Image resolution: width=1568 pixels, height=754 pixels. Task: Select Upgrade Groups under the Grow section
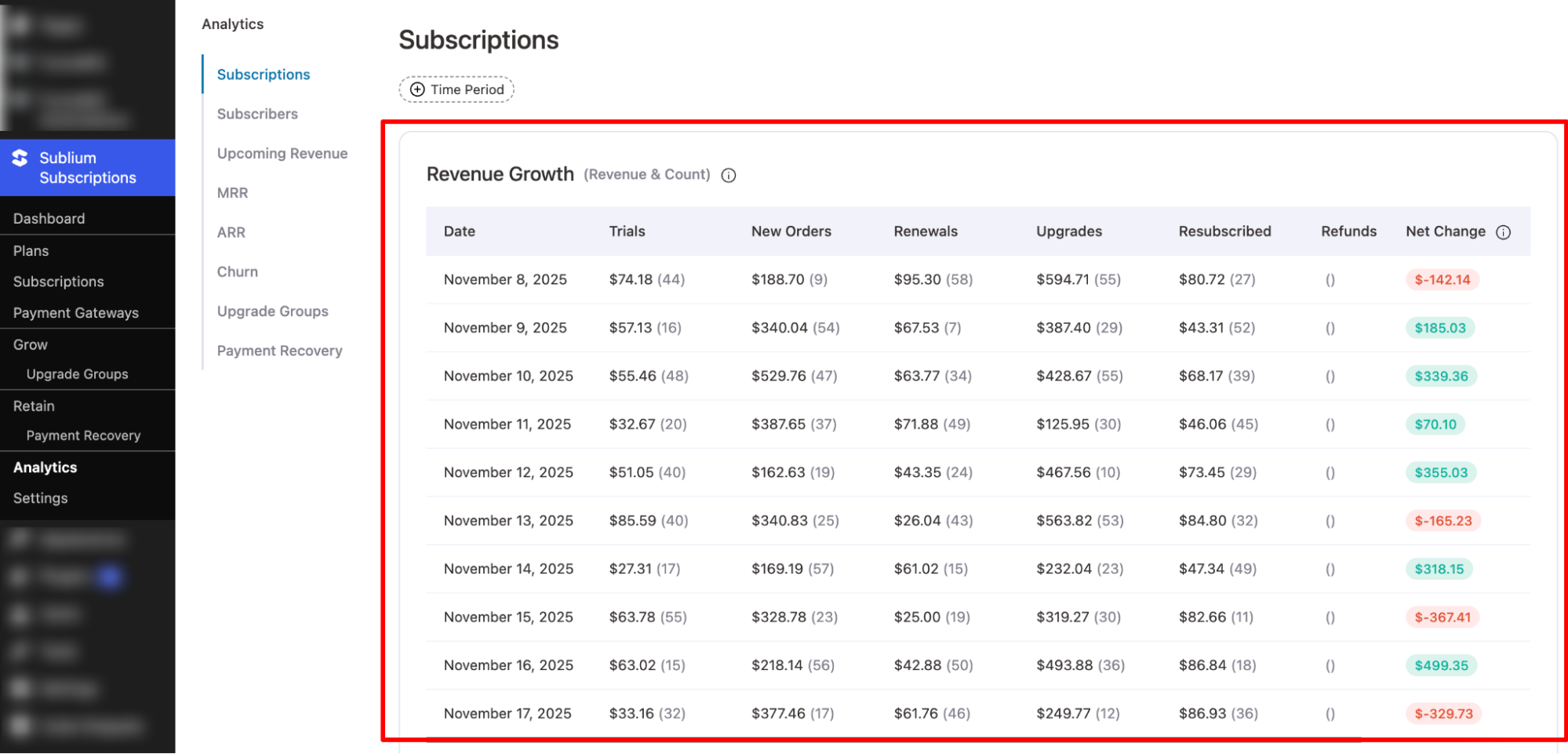pyautogui.click(x=77, y=374)
